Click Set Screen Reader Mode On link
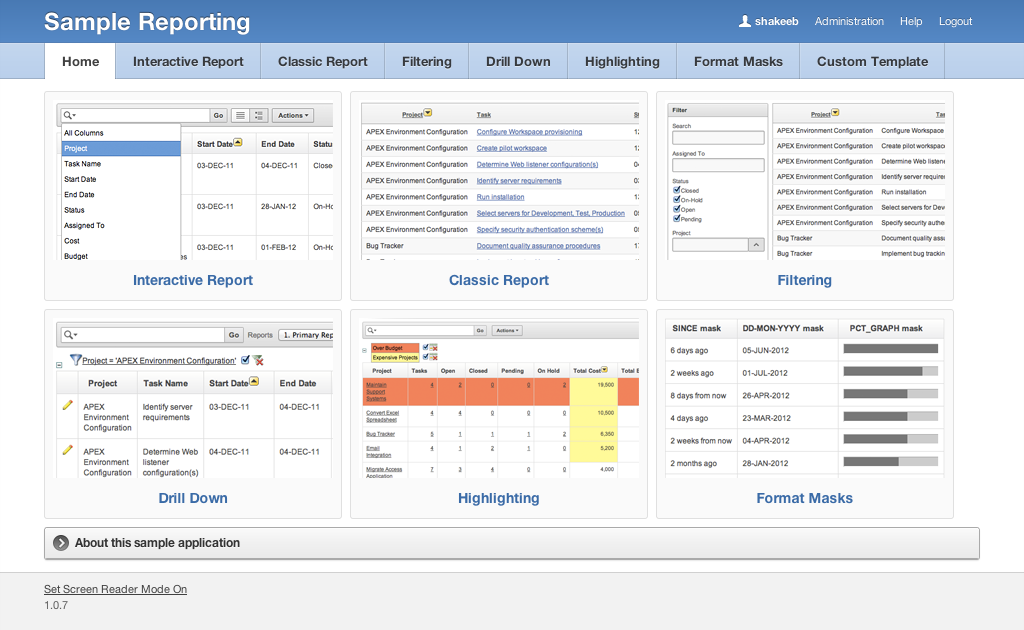The image size is (1024, 630). tap(115, 589)
